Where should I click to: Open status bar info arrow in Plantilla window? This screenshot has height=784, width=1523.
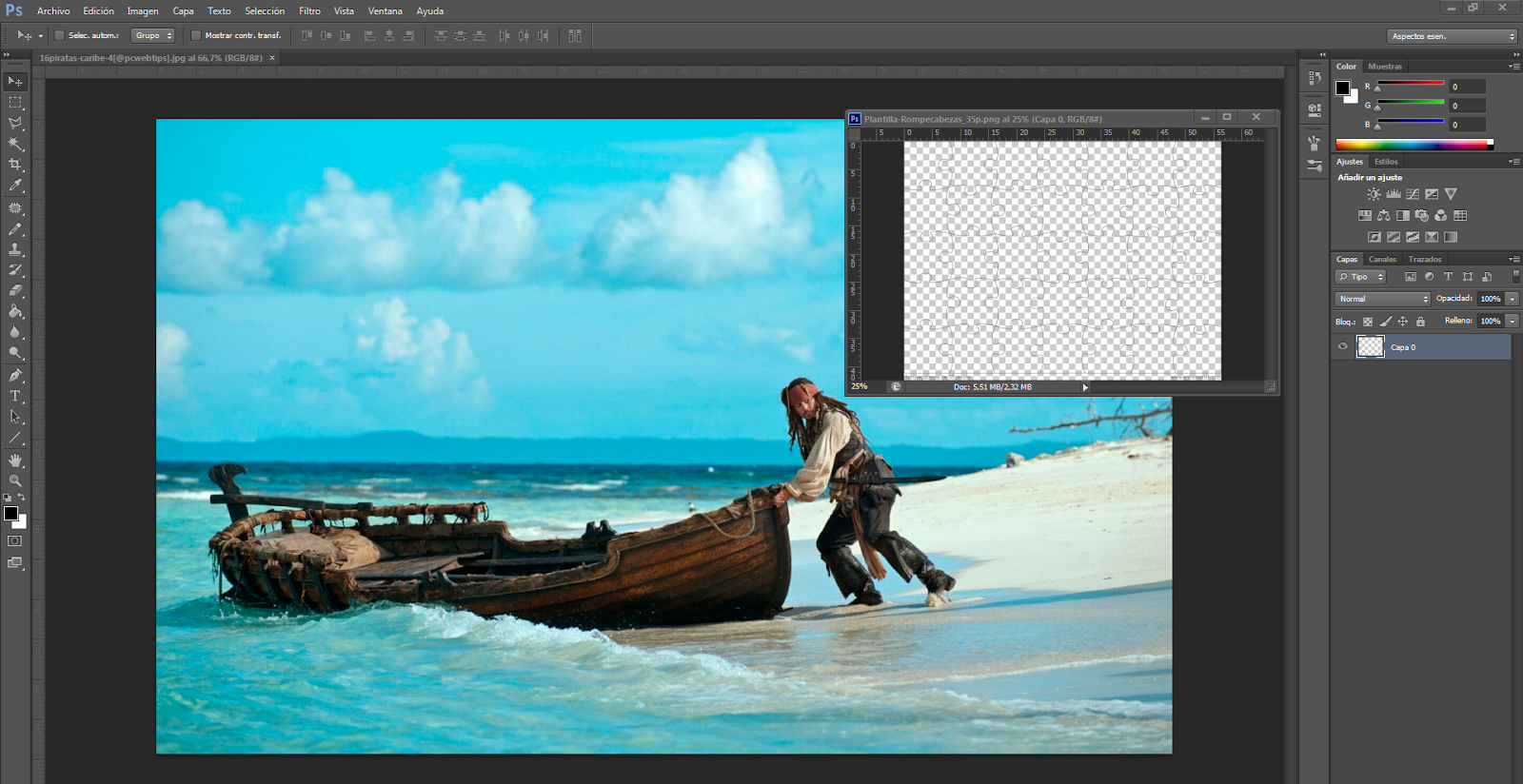pos(1085,387)
